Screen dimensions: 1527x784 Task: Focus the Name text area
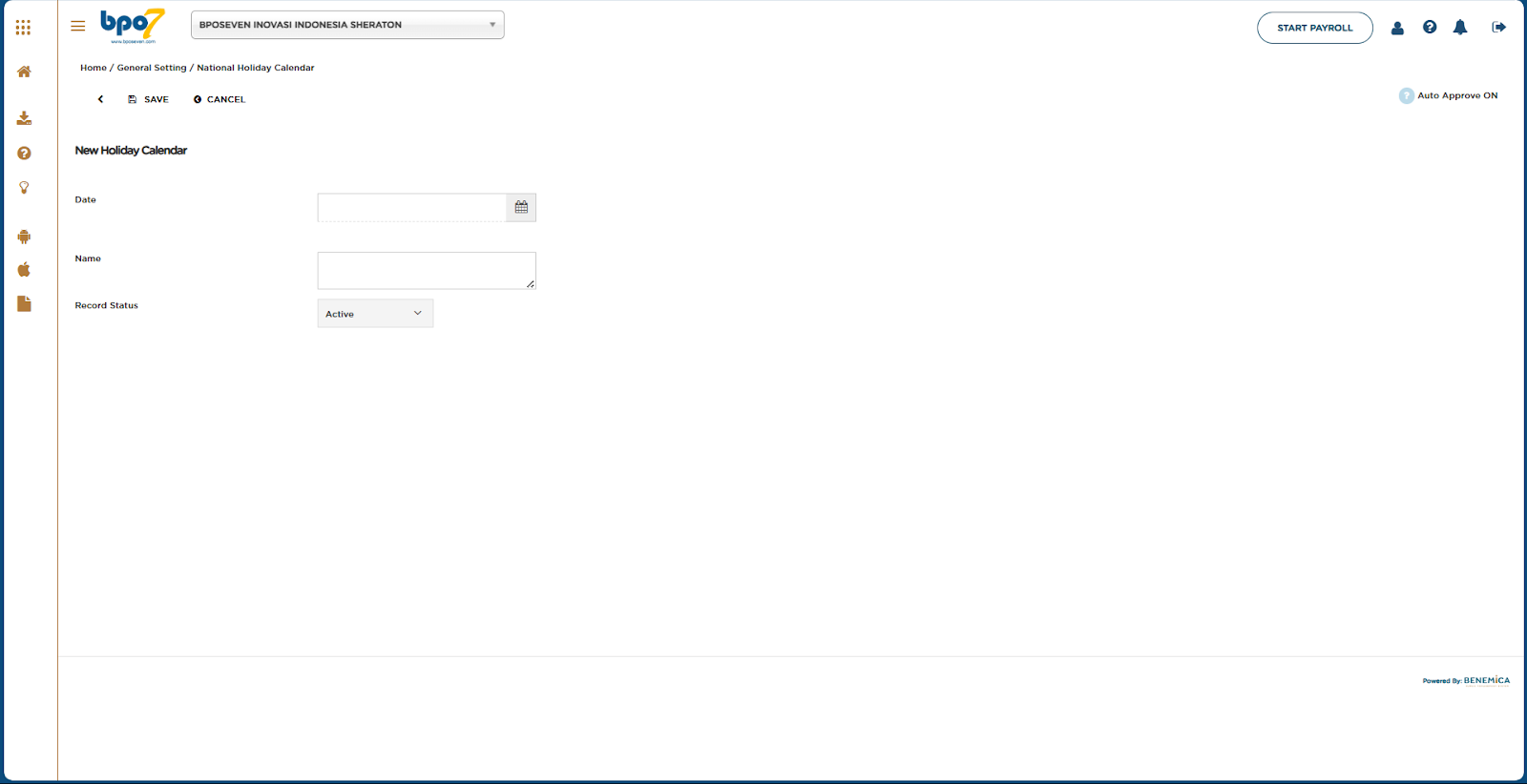click(427, 271)
